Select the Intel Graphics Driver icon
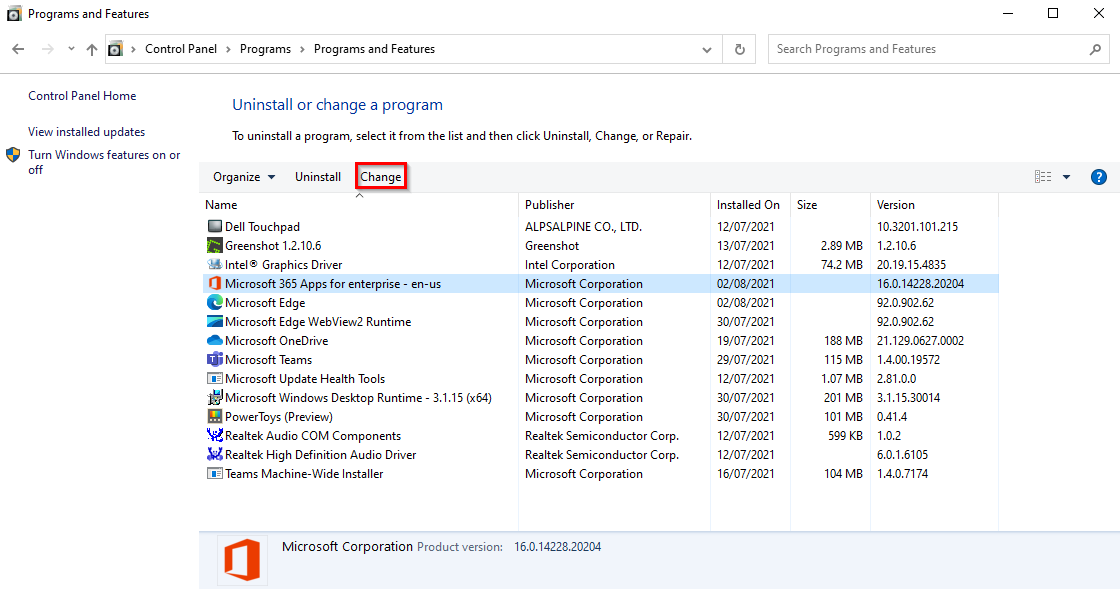The height and width of the screenshot is (589, 1120). (214, 264)
